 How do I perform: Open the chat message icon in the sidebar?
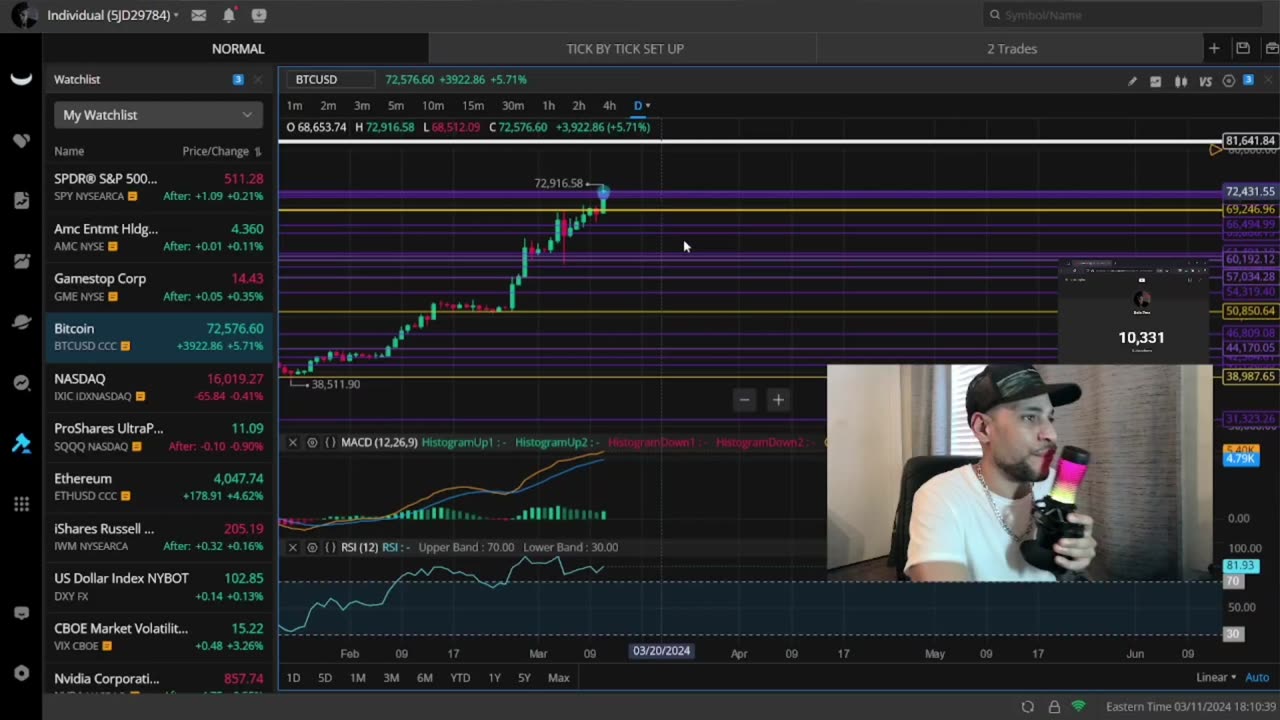coord(21,613)
